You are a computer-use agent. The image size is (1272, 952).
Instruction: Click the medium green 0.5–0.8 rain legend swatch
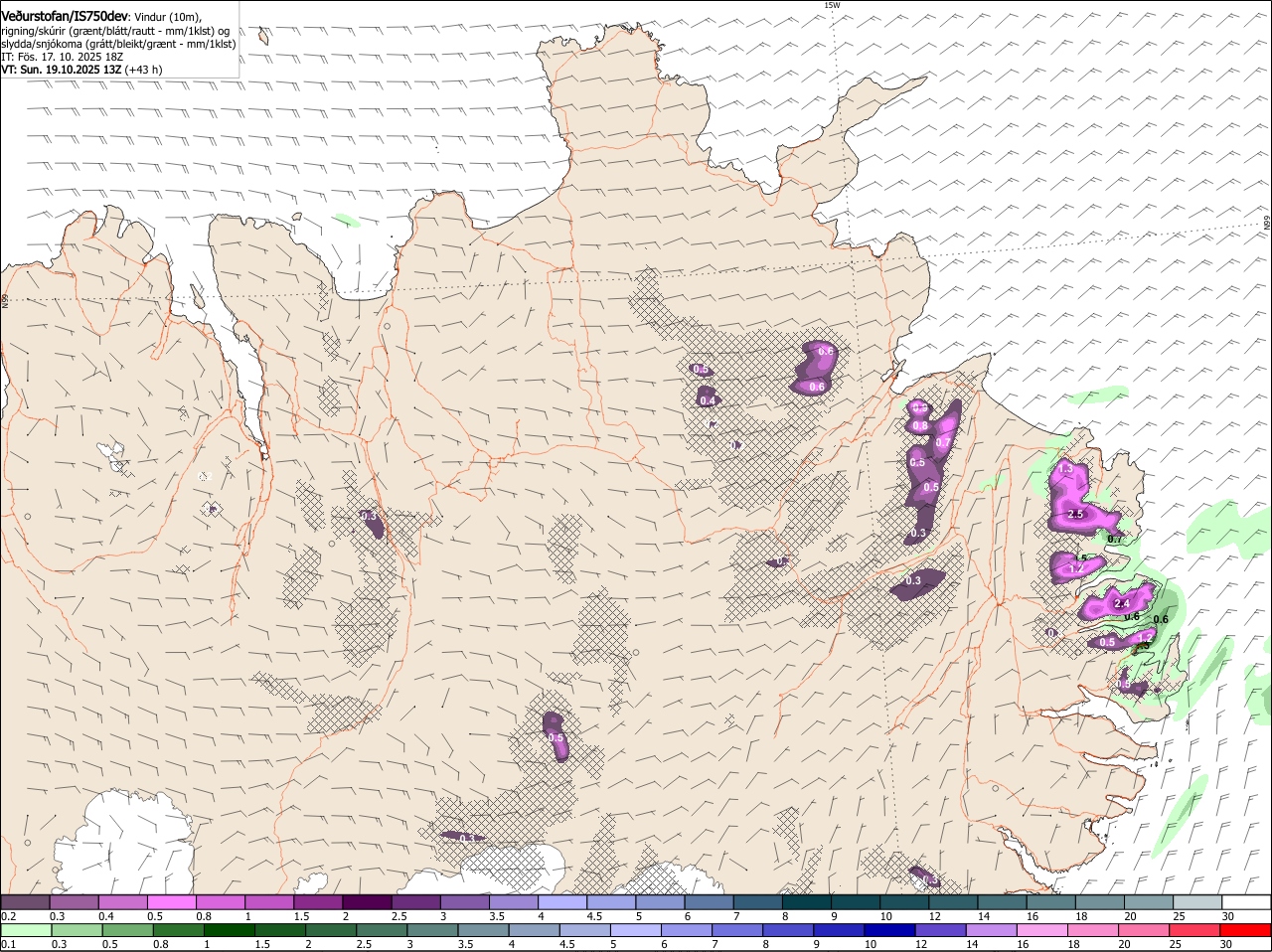(x=127, y=930)
